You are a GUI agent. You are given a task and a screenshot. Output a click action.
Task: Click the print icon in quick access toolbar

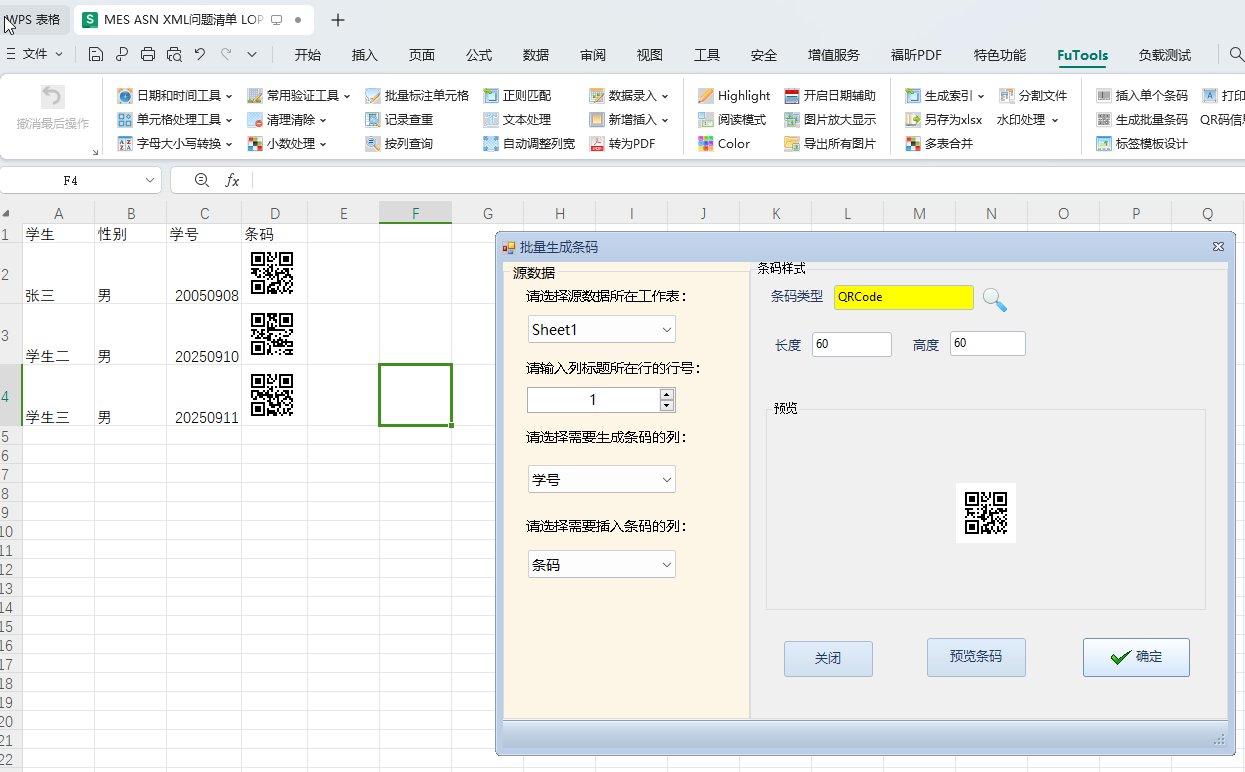click(148, 54)
